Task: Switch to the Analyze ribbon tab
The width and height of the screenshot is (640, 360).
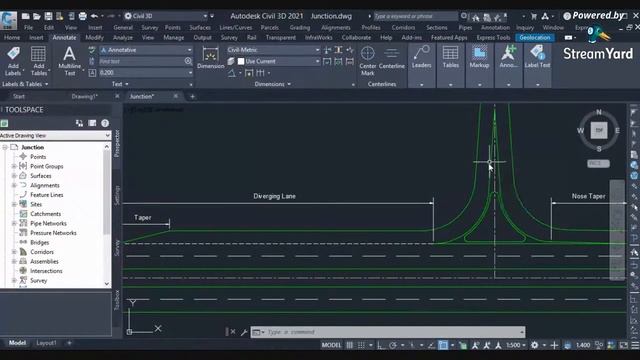Action: [x=122, y=37]
